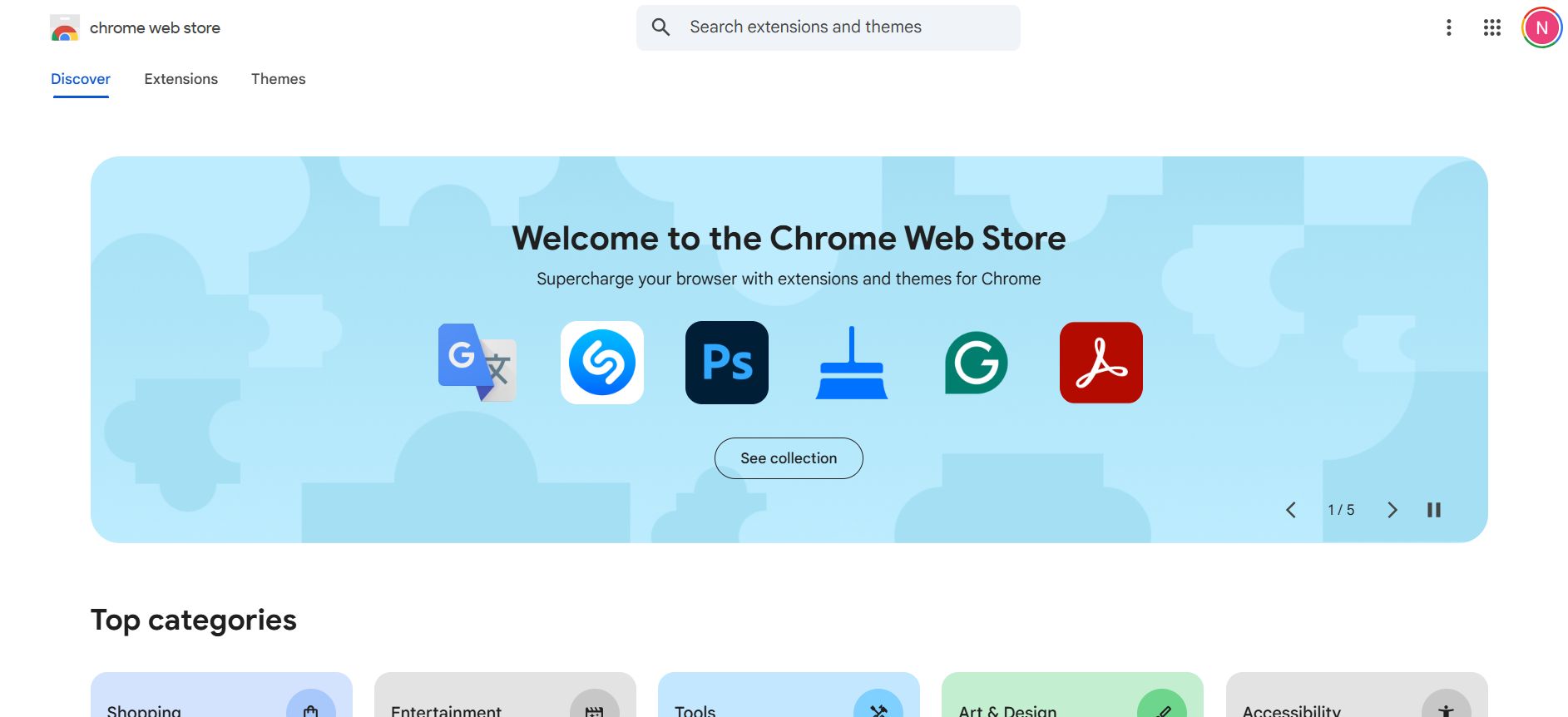Viewport: 1568px width, 717px height.
Task: Open the Shazam extension icon
Action: [602, 363]
